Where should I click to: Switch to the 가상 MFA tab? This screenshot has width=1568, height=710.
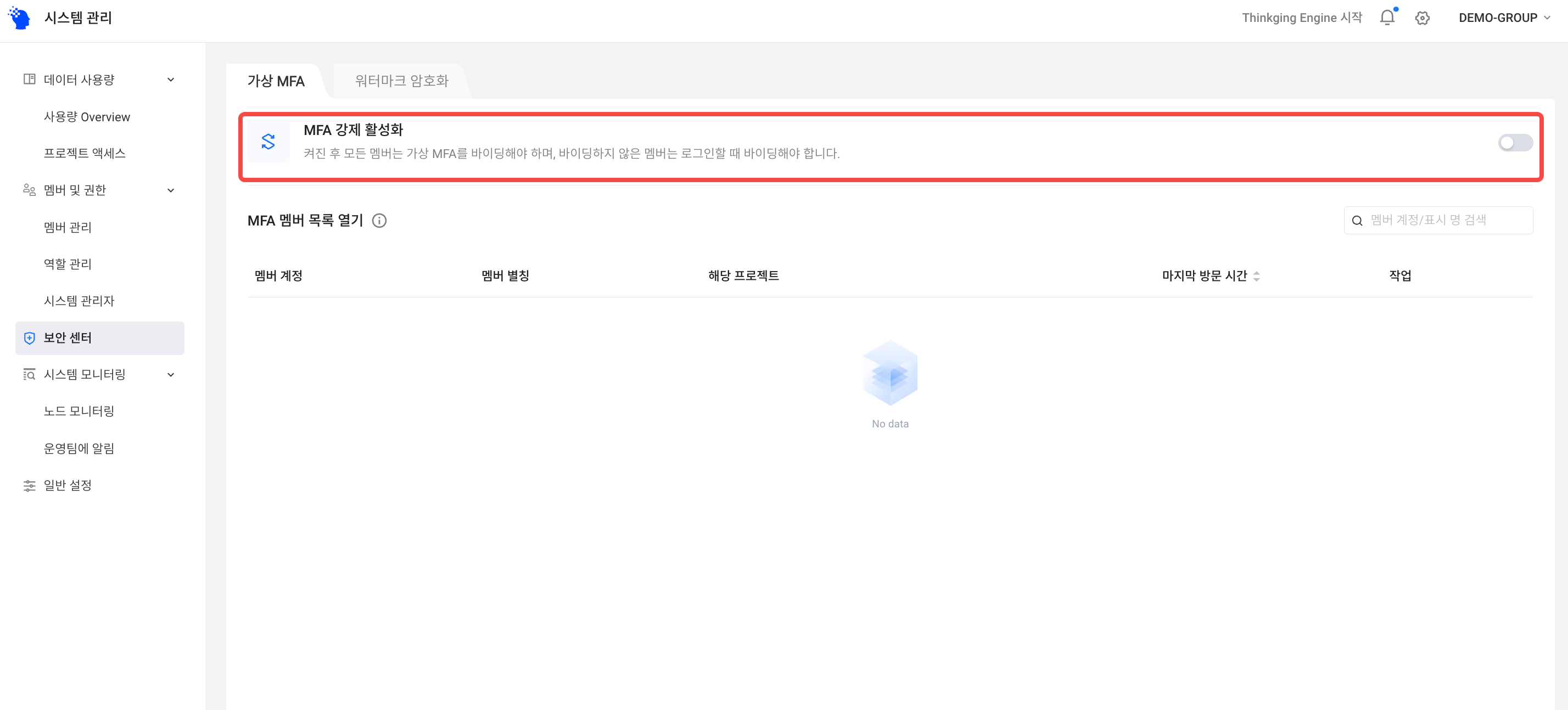coord(276,81)
